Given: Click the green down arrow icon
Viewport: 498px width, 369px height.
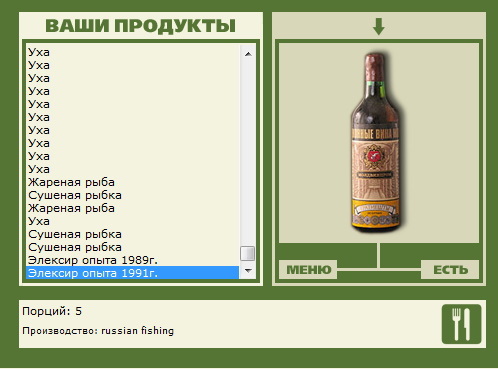Looking at the screenshot, I should [379, 26].
